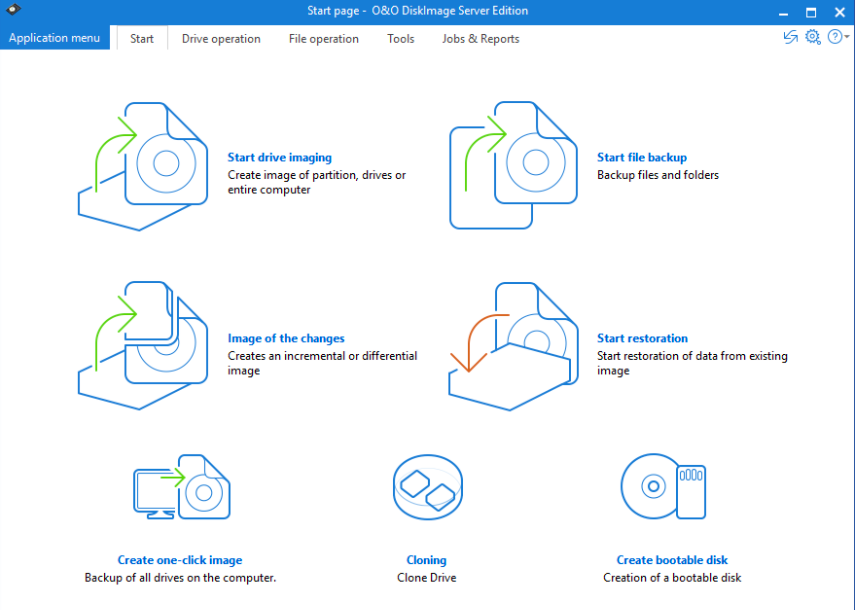Screen dimensions: 855x610
Task: Click 'Backup of all drives on the computer.' text
Action: pos(180,578)
